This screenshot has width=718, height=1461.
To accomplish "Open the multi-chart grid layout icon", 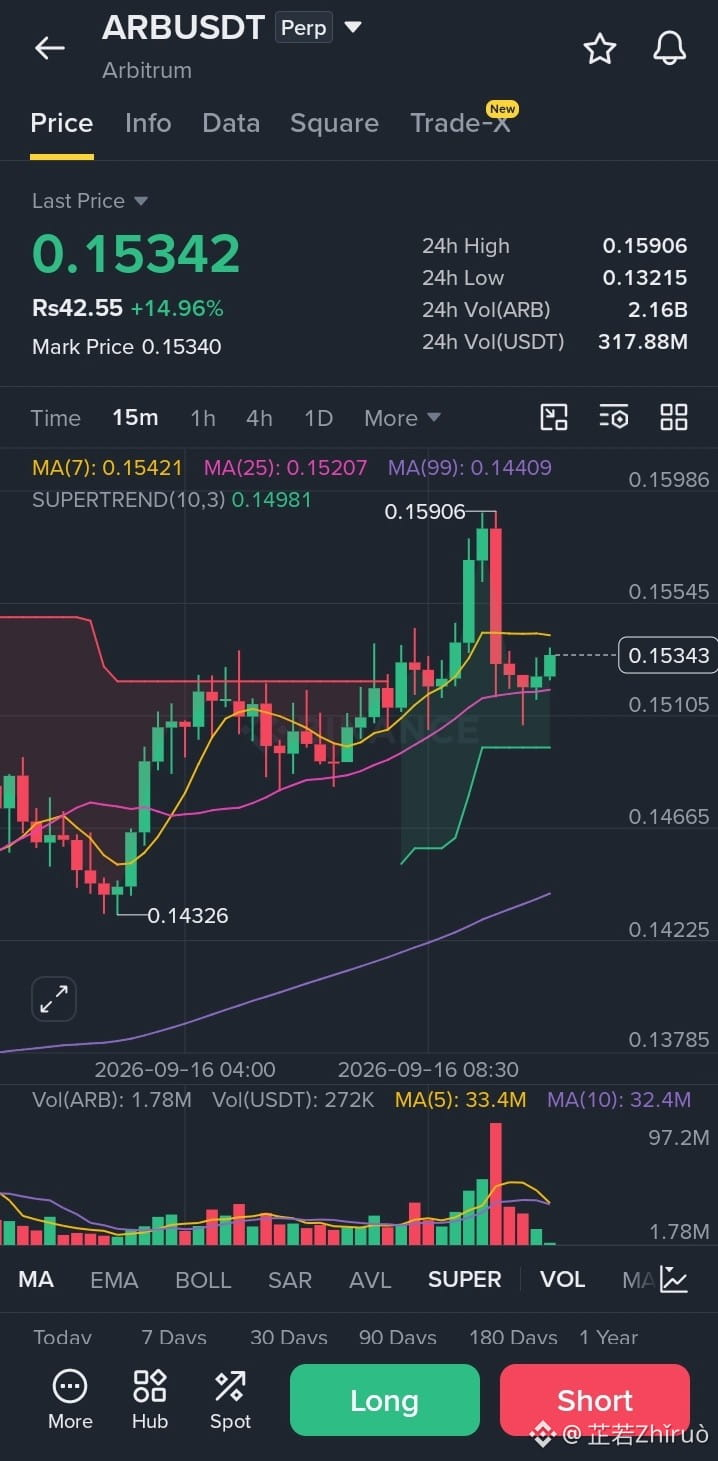I will (674, 417).
